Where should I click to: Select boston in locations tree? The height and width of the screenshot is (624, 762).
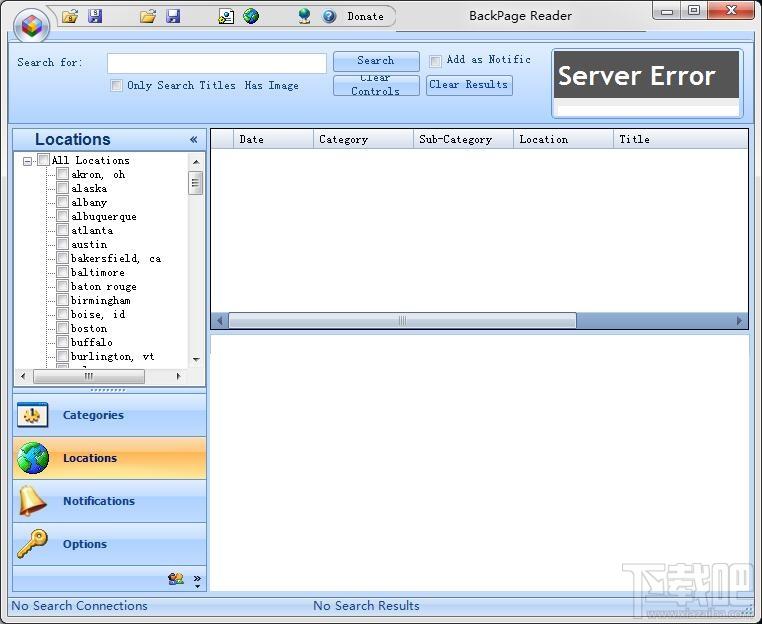pyautogui.click(x=89, y=328)
